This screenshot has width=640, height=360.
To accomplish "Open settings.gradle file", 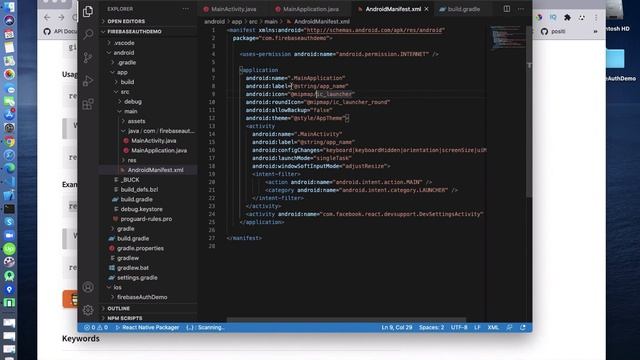I will coord(148,278).
